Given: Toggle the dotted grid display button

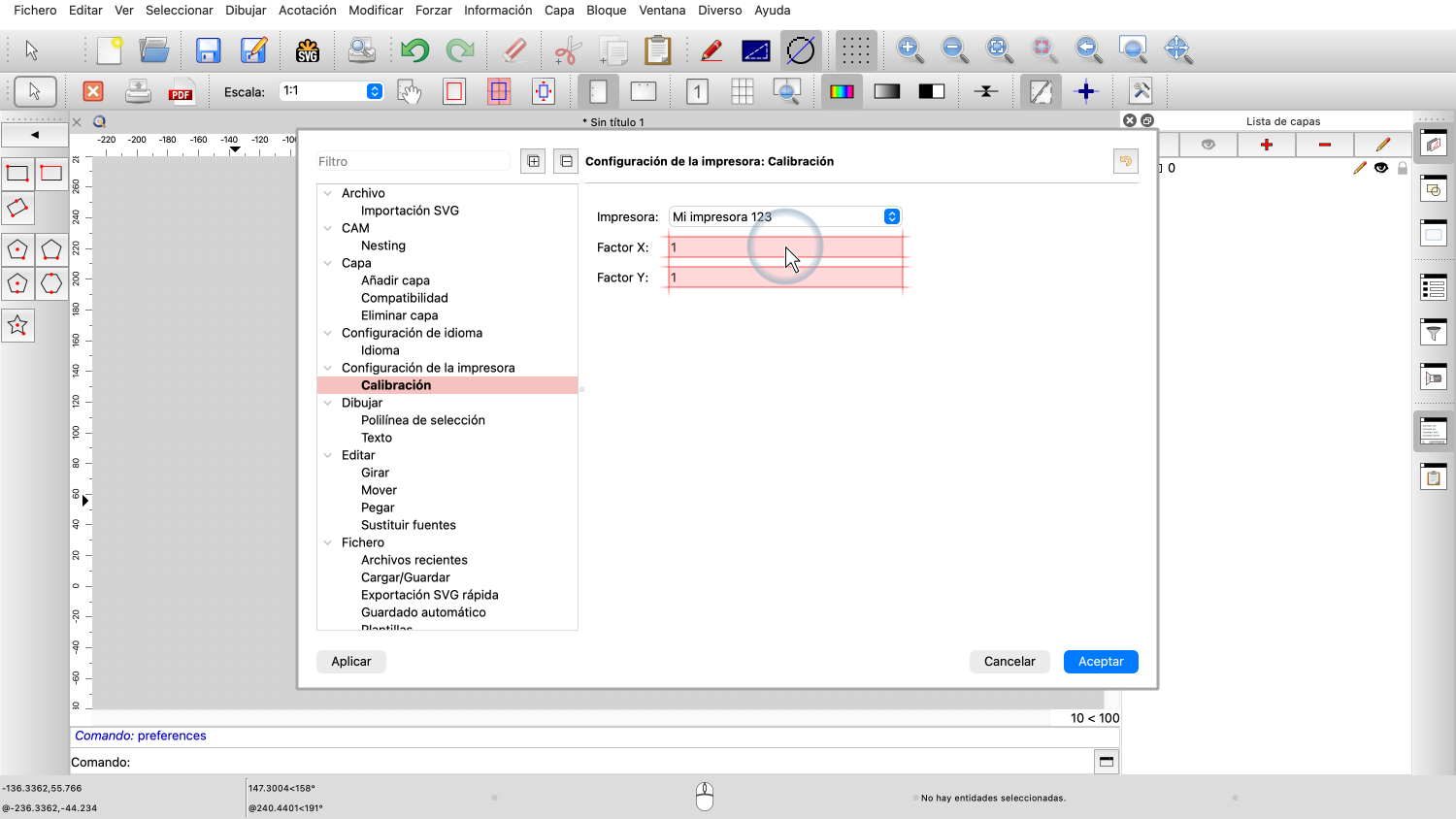Looking at the screenshot, I should [855, 50].
